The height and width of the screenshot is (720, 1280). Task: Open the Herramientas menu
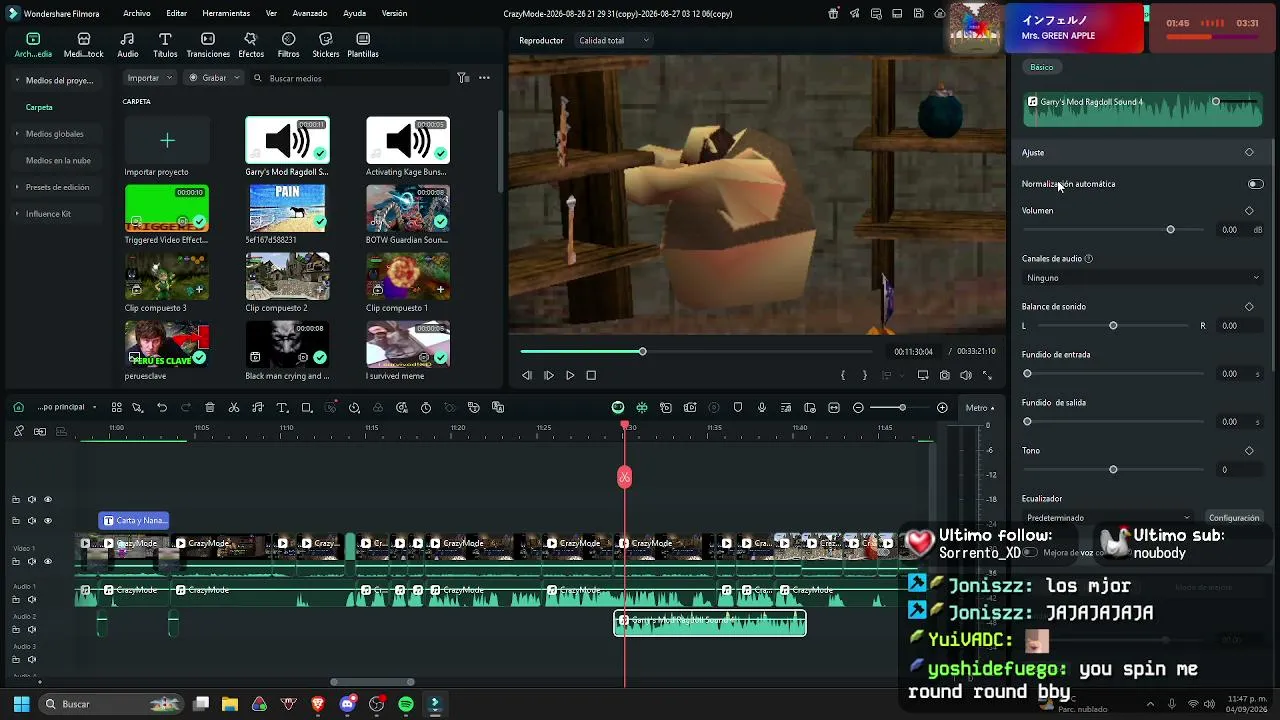click(226, 14)
